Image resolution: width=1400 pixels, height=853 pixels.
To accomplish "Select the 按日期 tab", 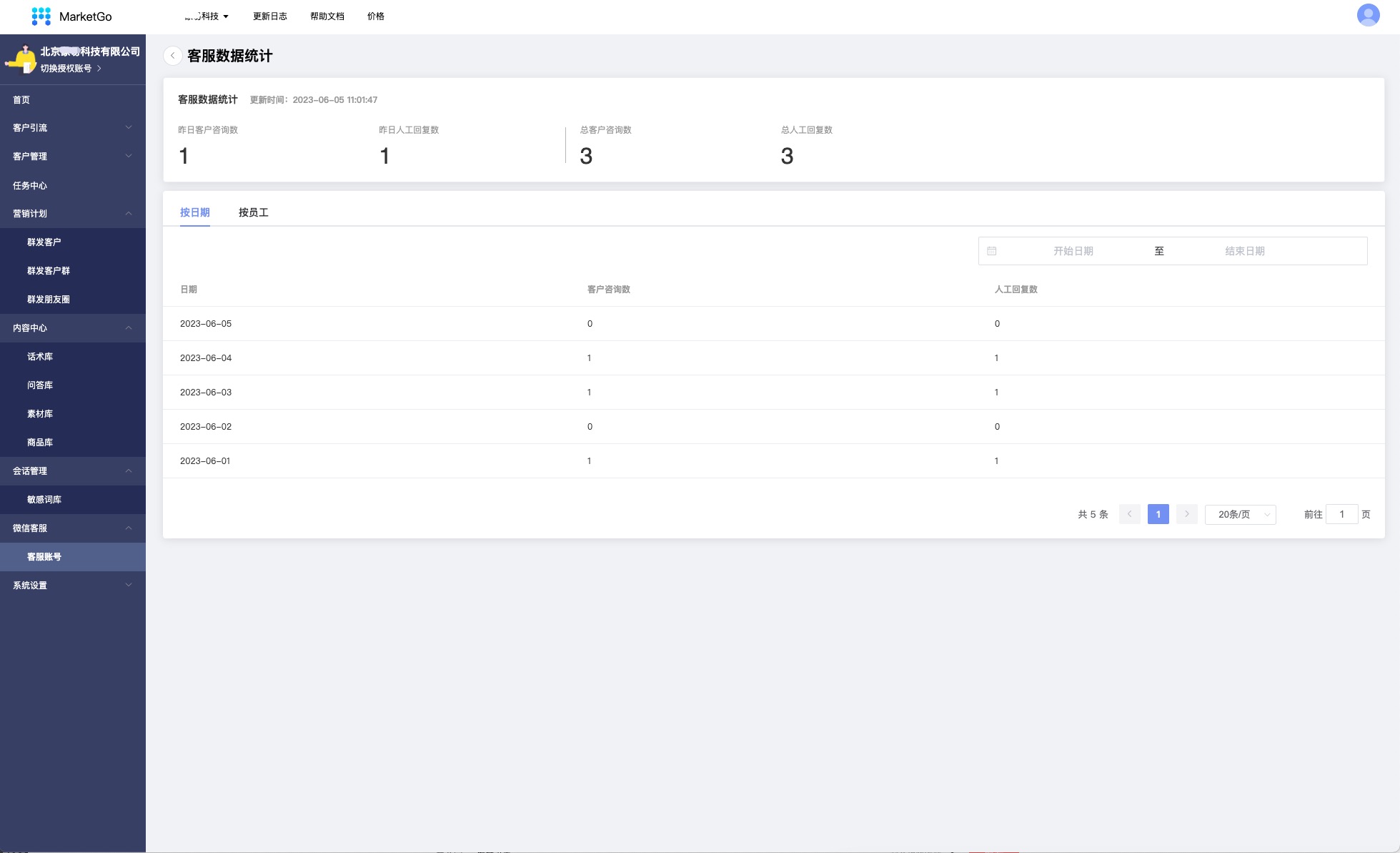I will tap(194, 212).
